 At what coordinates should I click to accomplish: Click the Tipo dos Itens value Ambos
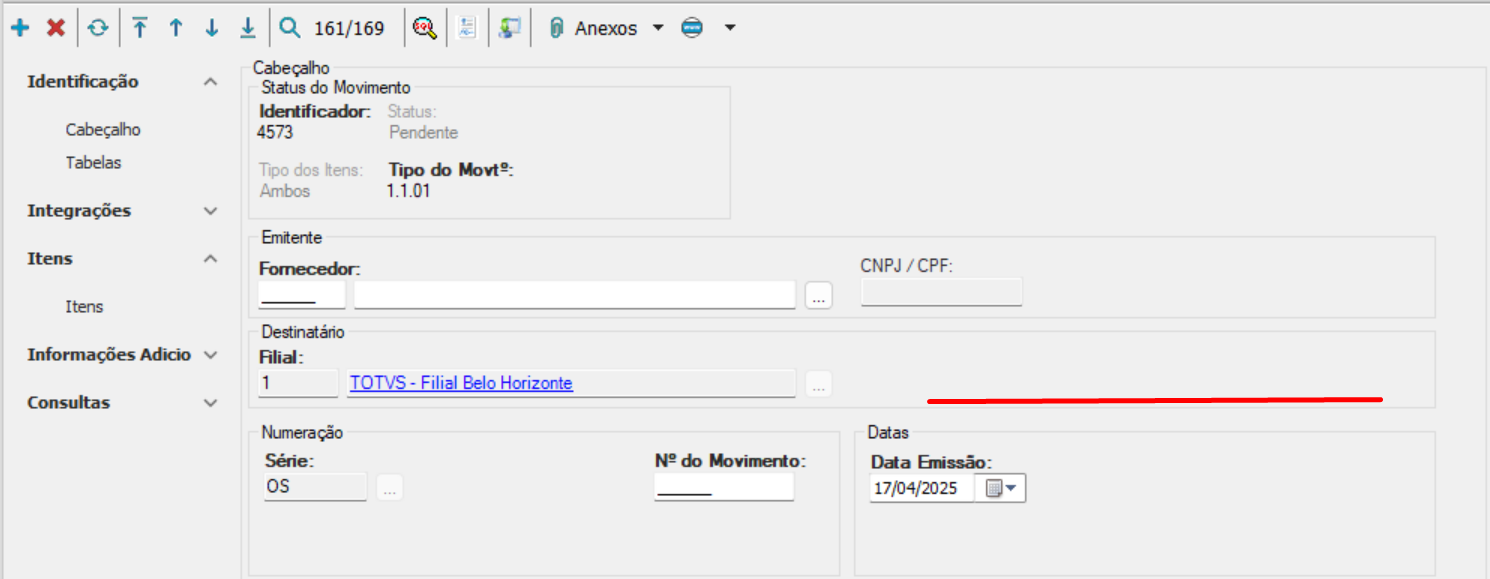285,190
